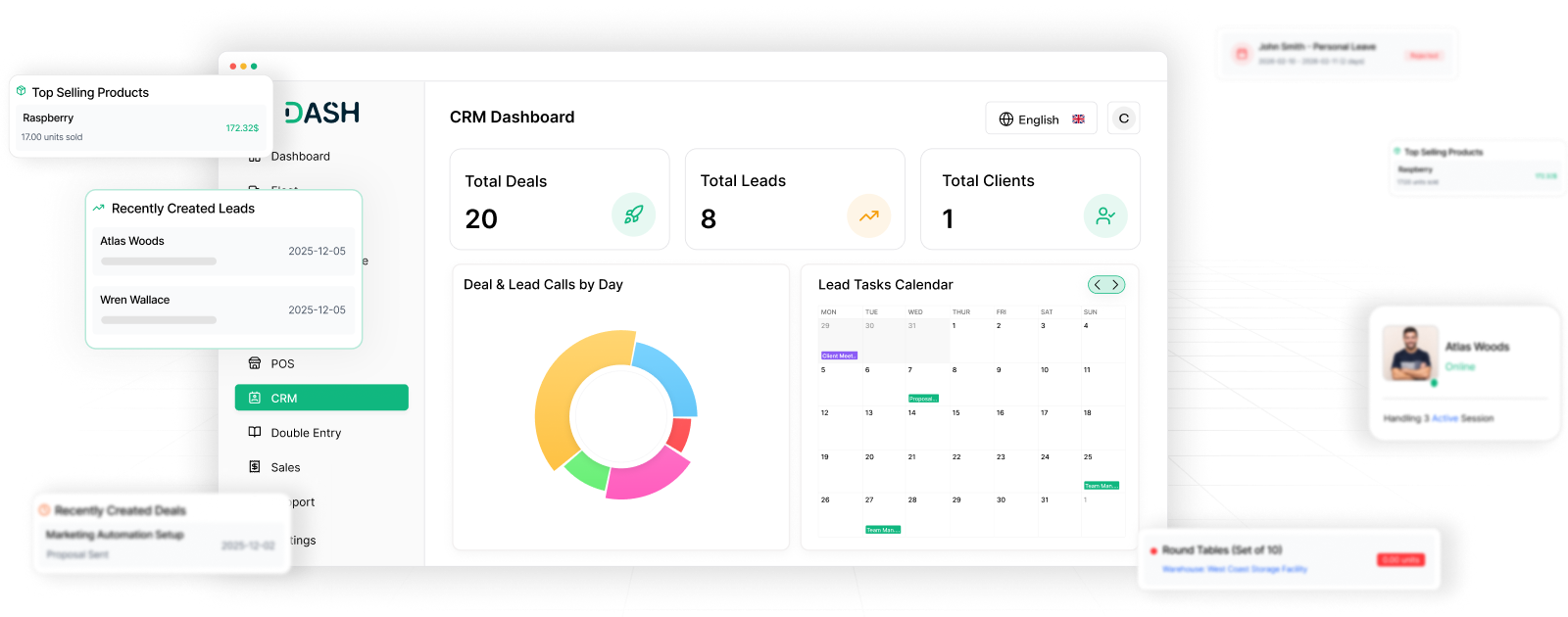Click the Marketing Automation Setup deal row

pyautogui.click(x=162, y=545)
